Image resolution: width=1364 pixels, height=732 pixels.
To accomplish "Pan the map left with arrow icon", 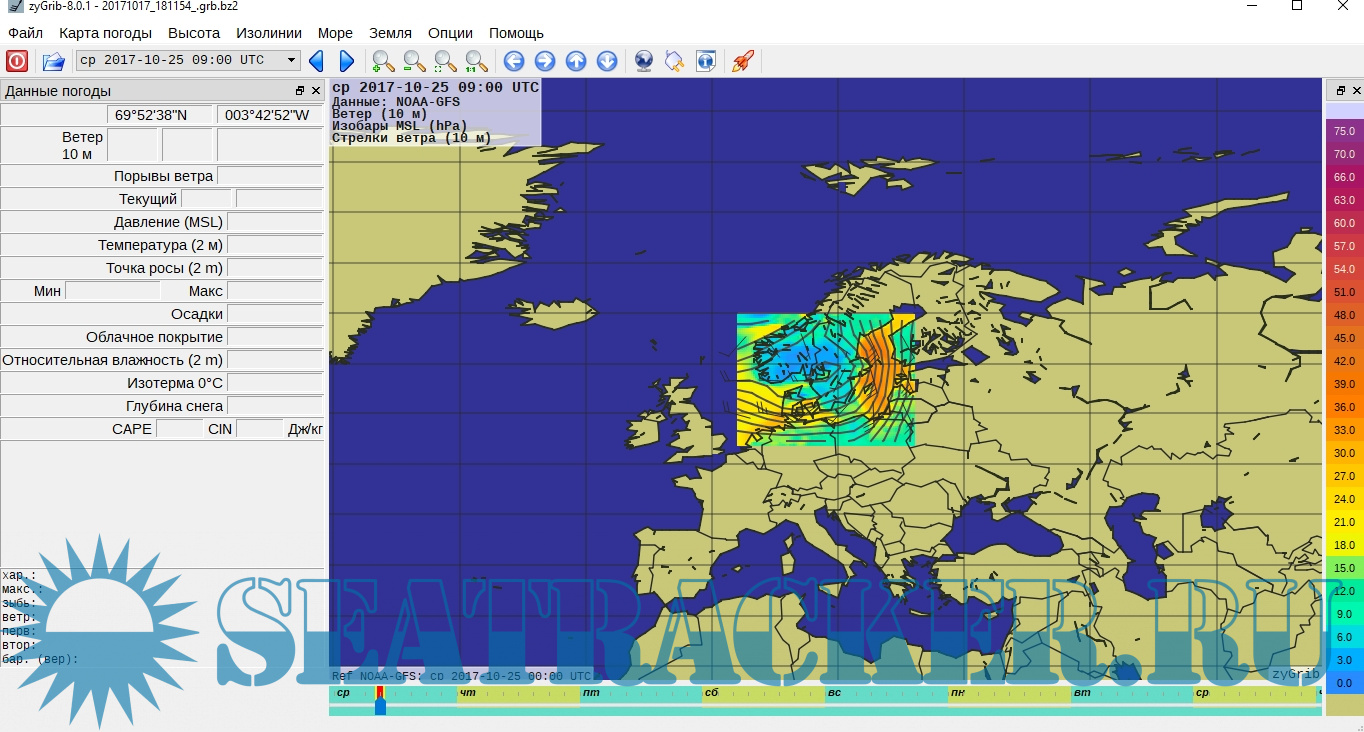I will click(514, 61).
